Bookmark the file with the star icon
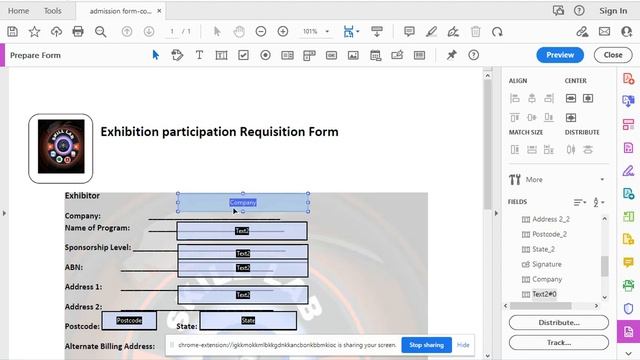 34,31
